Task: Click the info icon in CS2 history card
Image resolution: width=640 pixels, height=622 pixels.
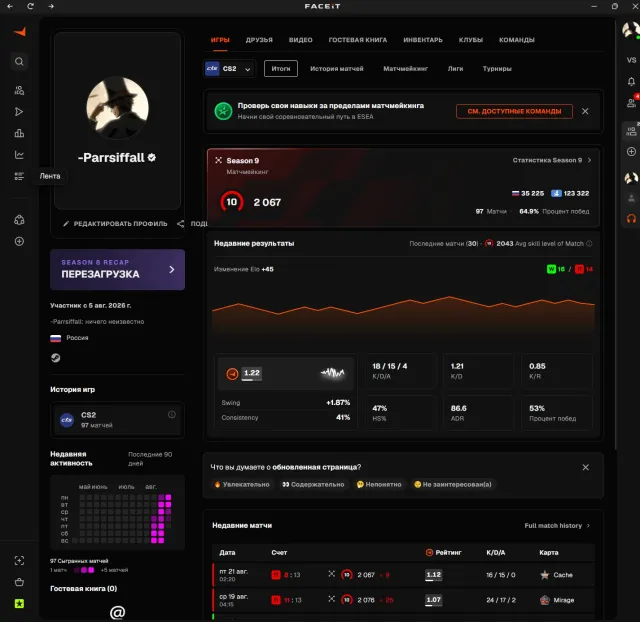Action: click(172, 415)
